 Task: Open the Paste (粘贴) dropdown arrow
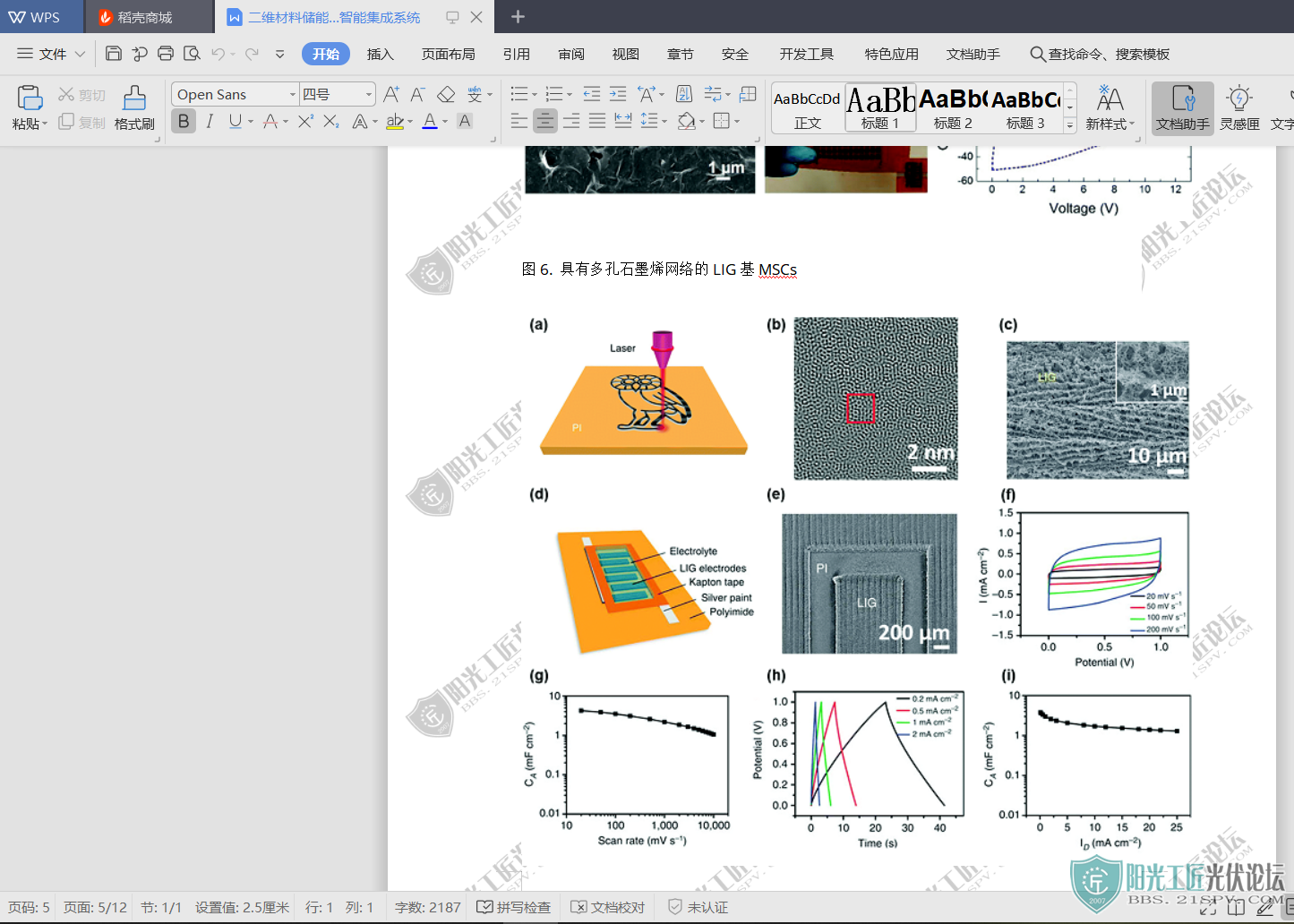pos(45,124)
